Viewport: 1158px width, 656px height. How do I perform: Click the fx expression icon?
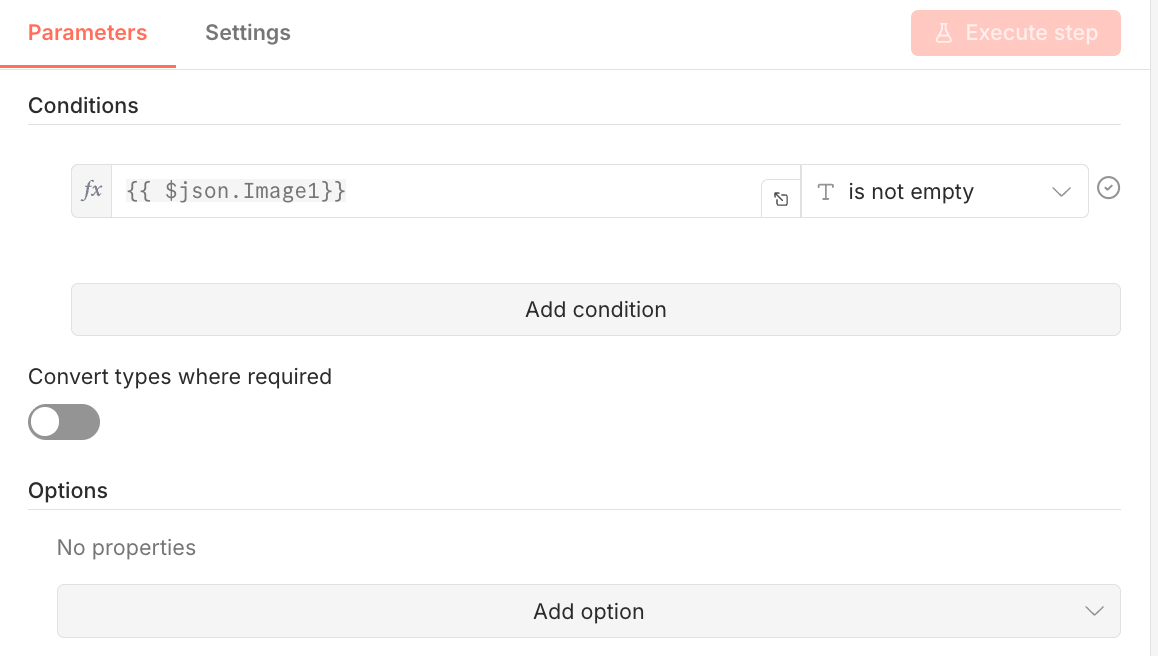coord(92,191)
